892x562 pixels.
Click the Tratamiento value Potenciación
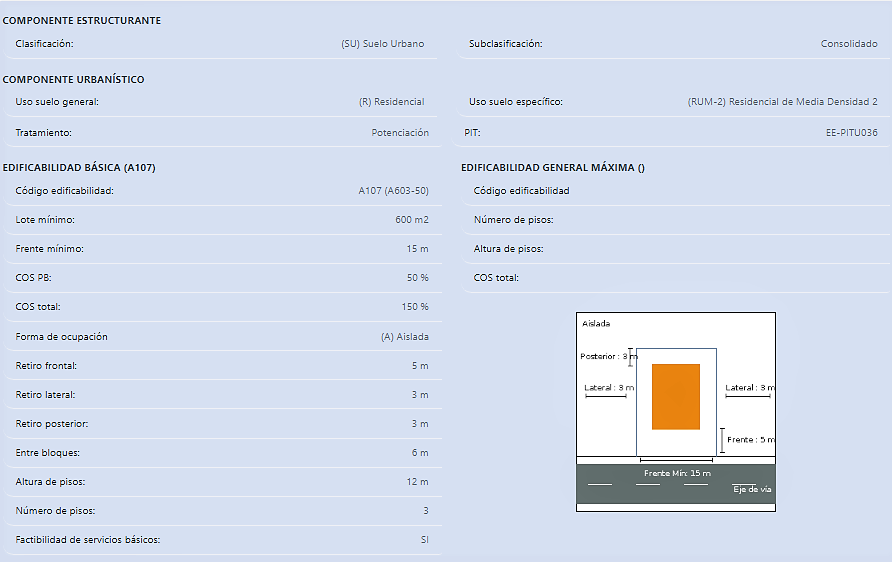pos(400,133)
